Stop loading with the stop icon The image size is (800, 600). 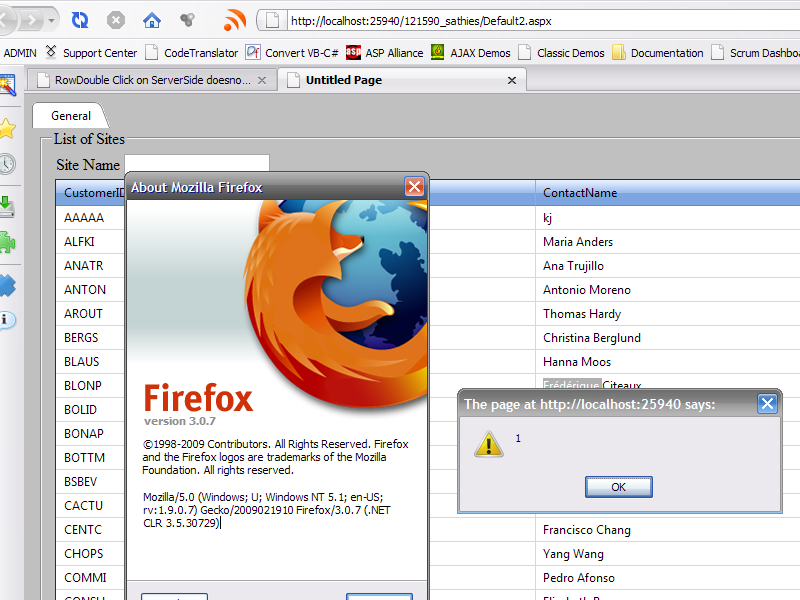(116, 20)
